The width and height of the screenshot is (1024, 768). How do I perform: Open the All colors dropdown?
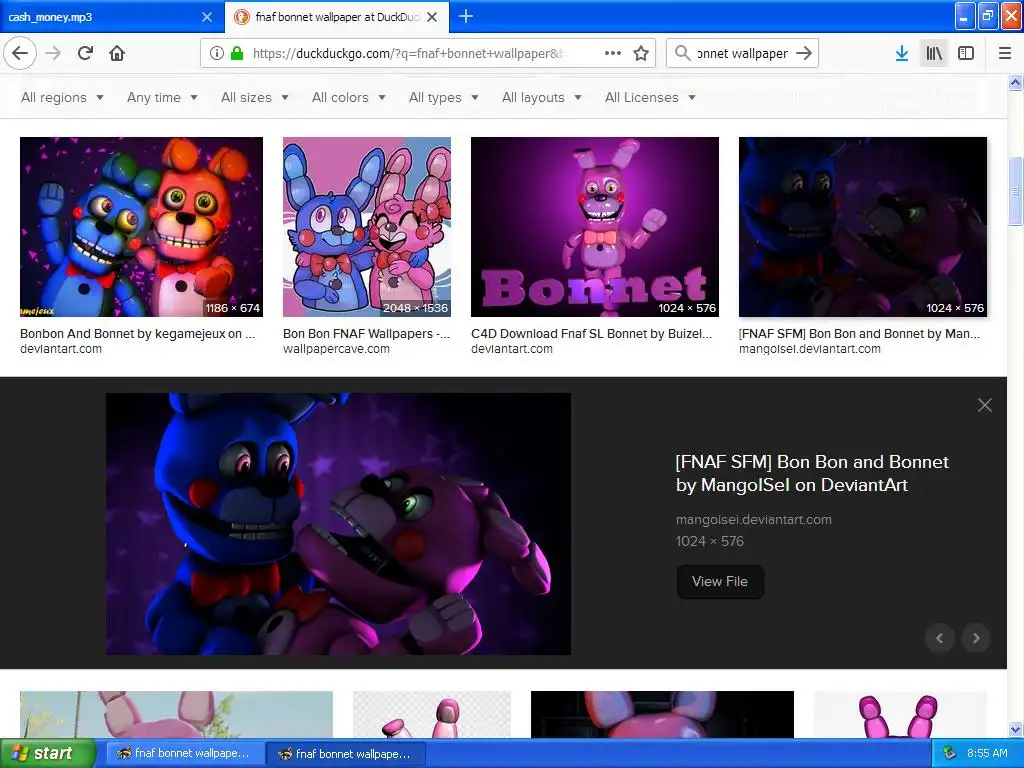click(349, 97)
